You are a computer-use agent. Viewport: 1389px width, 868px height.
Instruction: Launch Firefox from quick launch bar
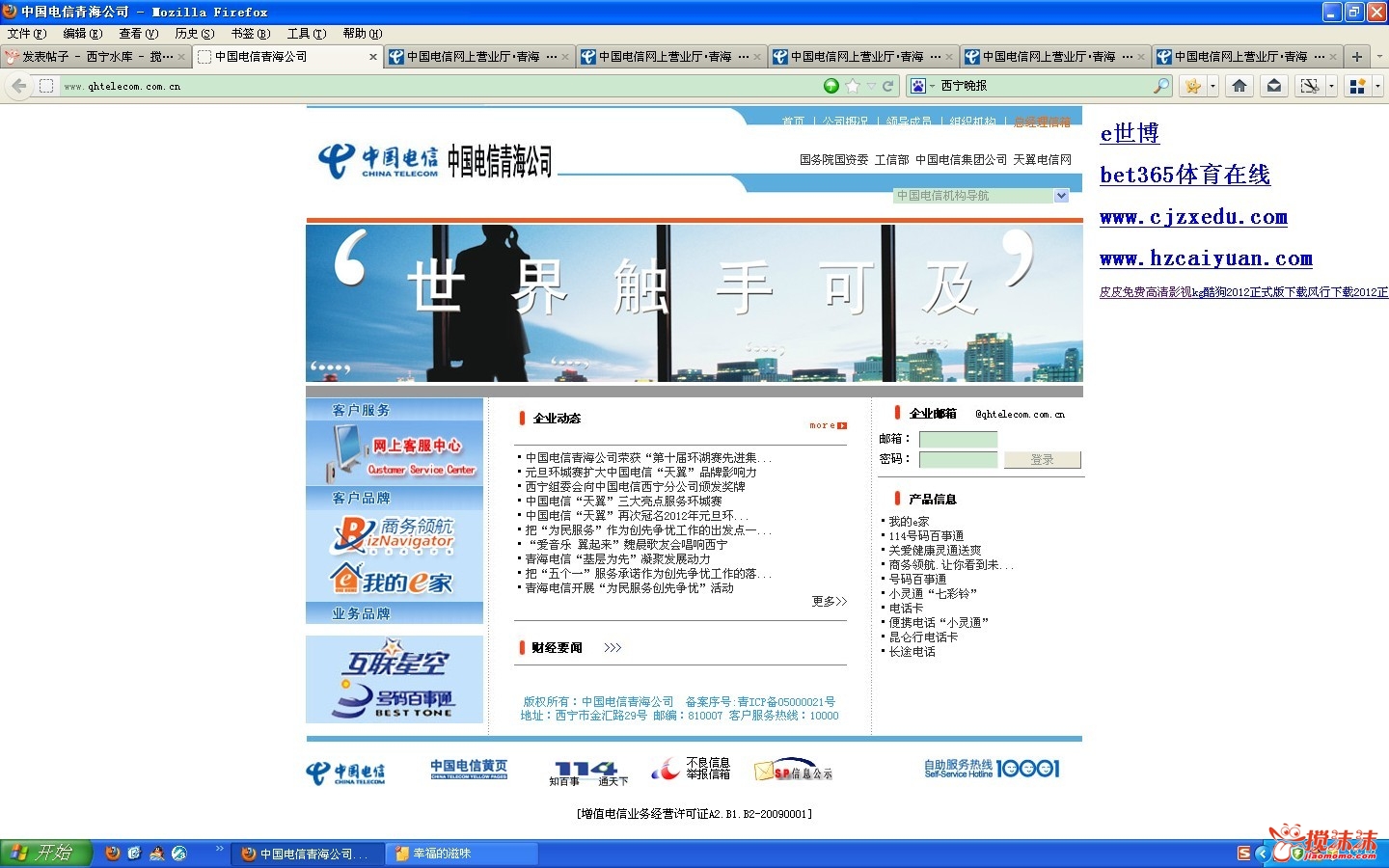pos(113,854)
